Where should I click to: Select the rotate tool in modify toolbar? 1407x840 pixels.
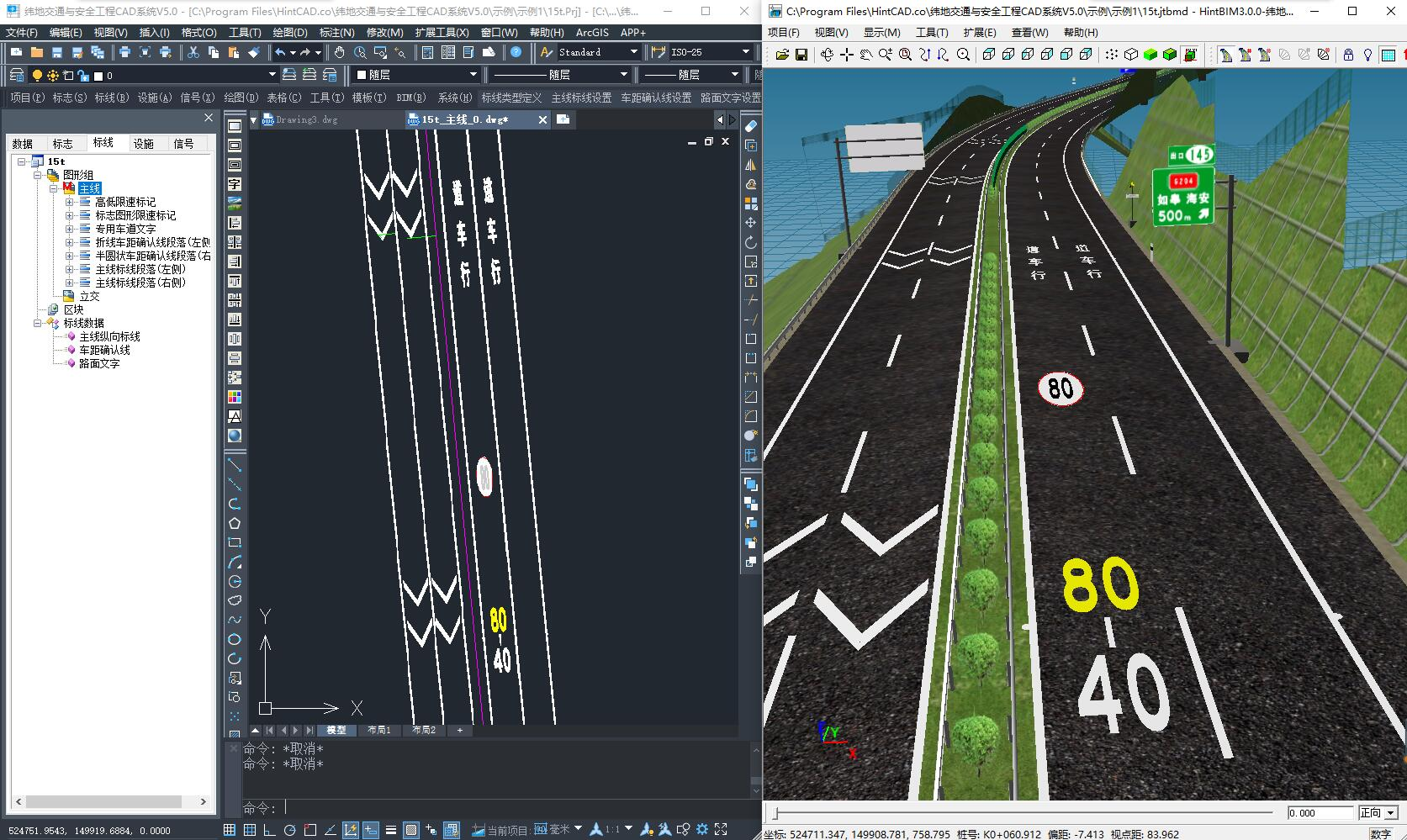(x=751, y=242)
